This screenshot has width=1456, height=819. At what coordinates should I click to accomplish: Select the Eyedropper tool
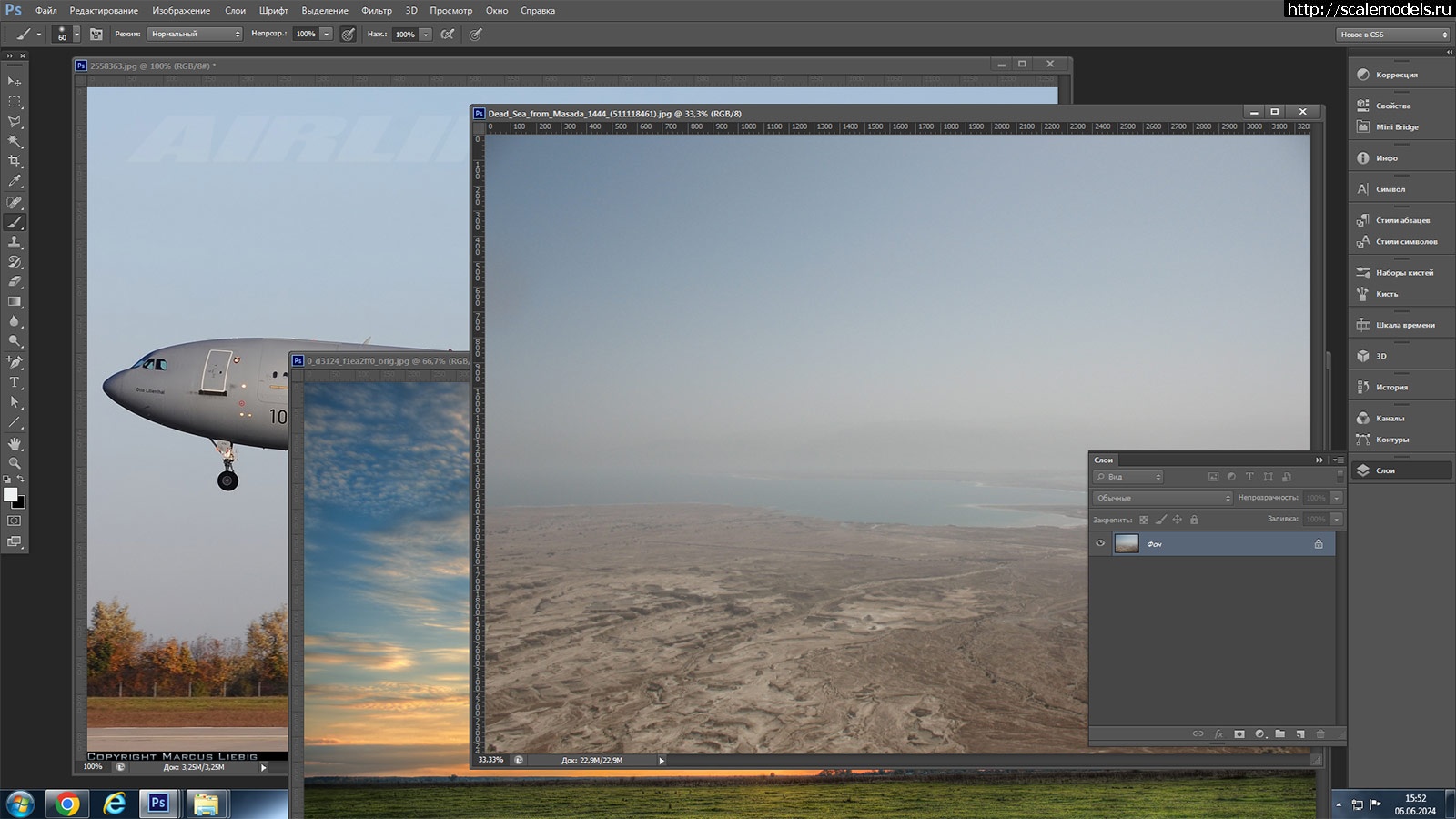pyautogui.click(x=15, y=181)
